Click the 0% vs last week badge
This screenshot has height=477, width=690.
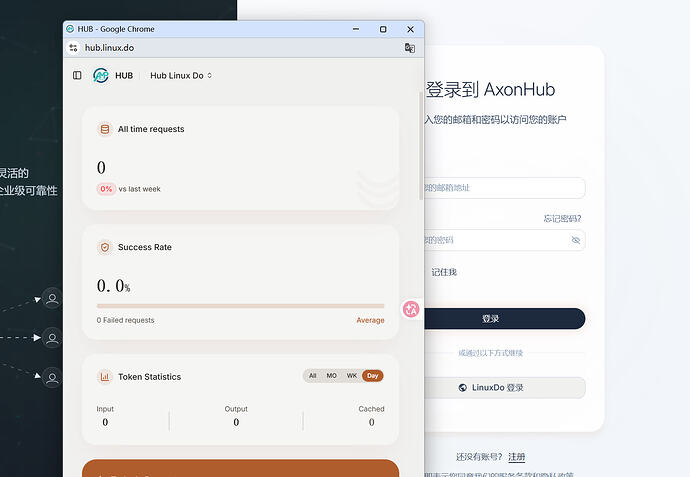click(106, 189)
